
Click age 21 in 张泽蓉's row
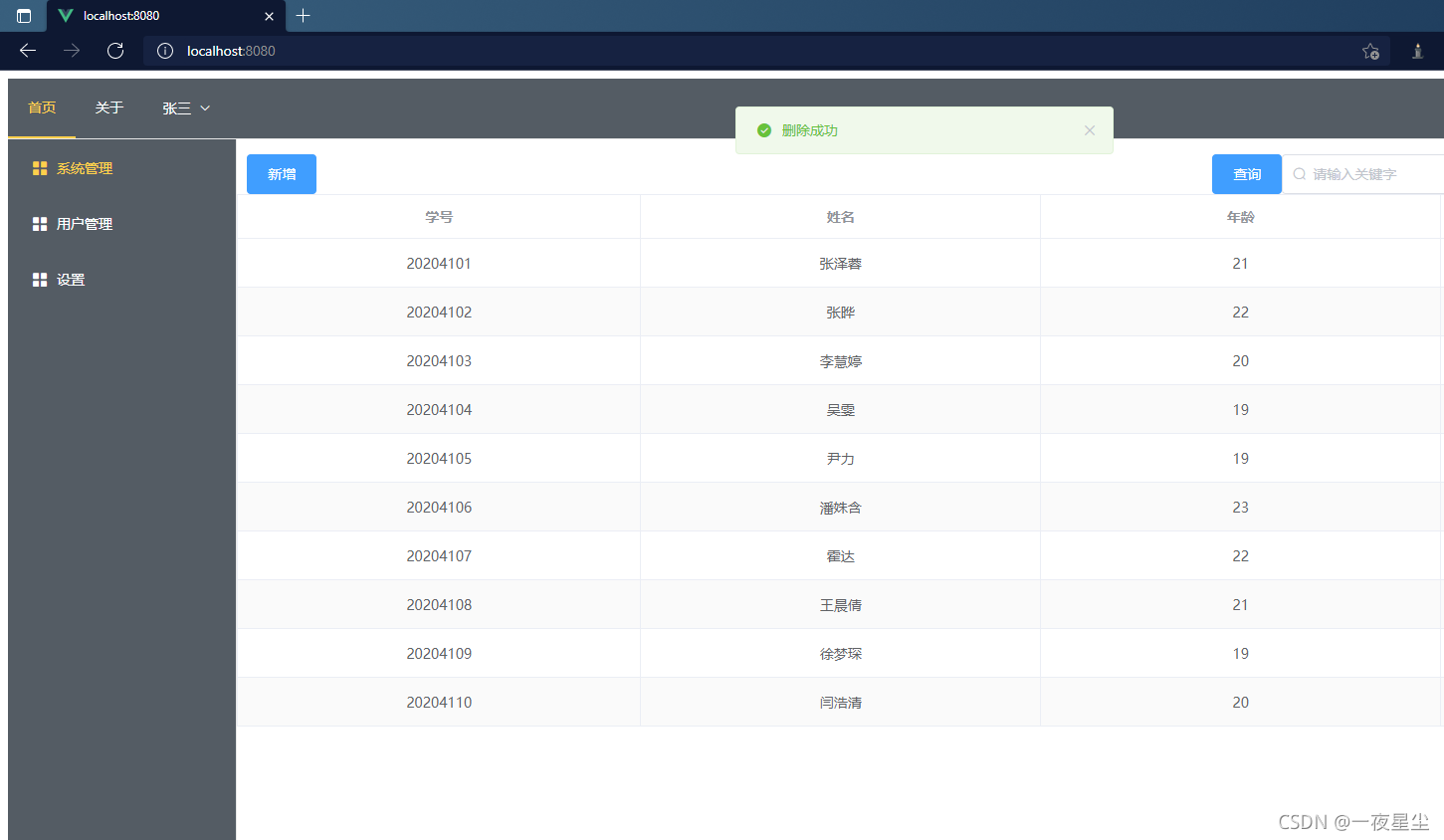[x=1241, y=264]
